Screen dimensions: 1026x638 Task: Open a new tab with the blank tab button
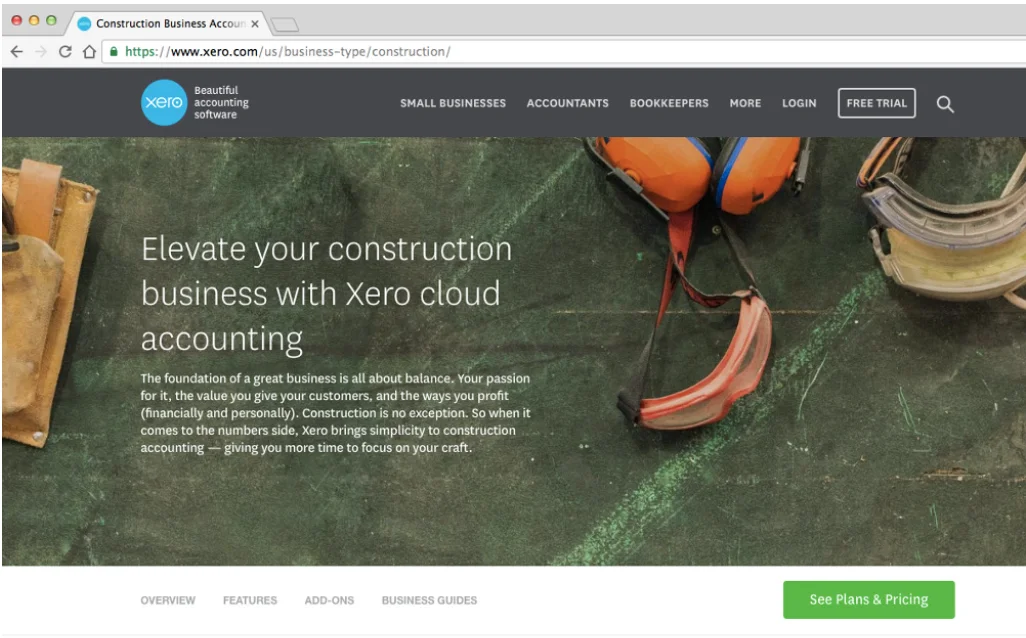pyautogui.click(x=285, y=24)
